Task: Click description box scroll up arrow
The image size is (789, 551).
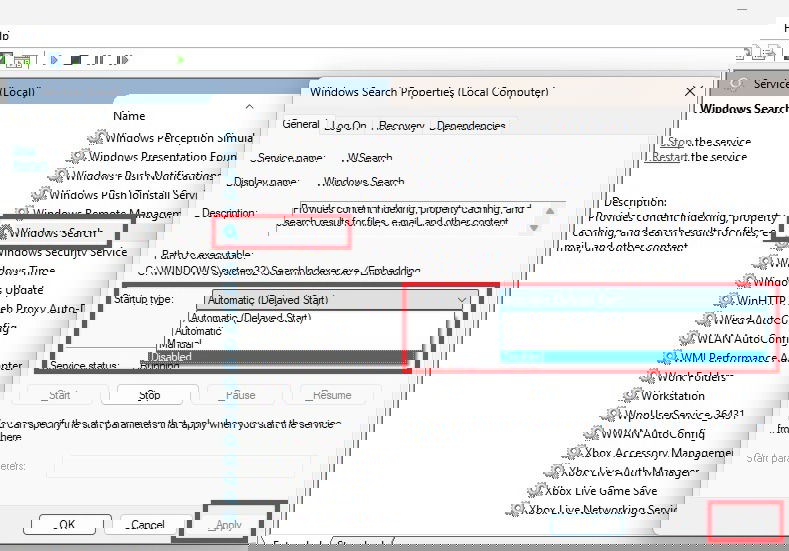Action: (x=550, y=211)
